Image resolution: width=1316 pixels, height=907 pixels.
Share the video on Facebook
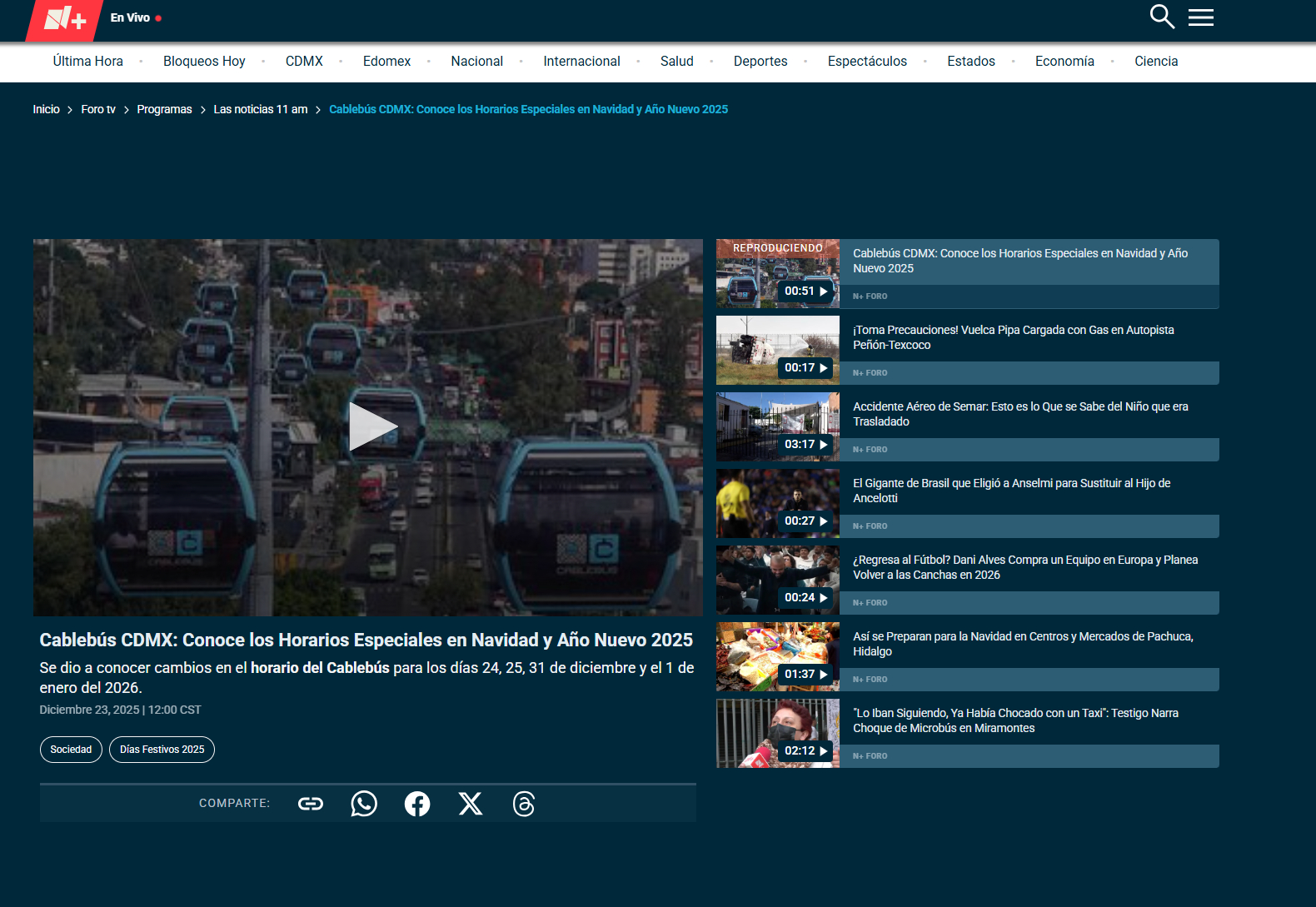[x=417, y=804]
